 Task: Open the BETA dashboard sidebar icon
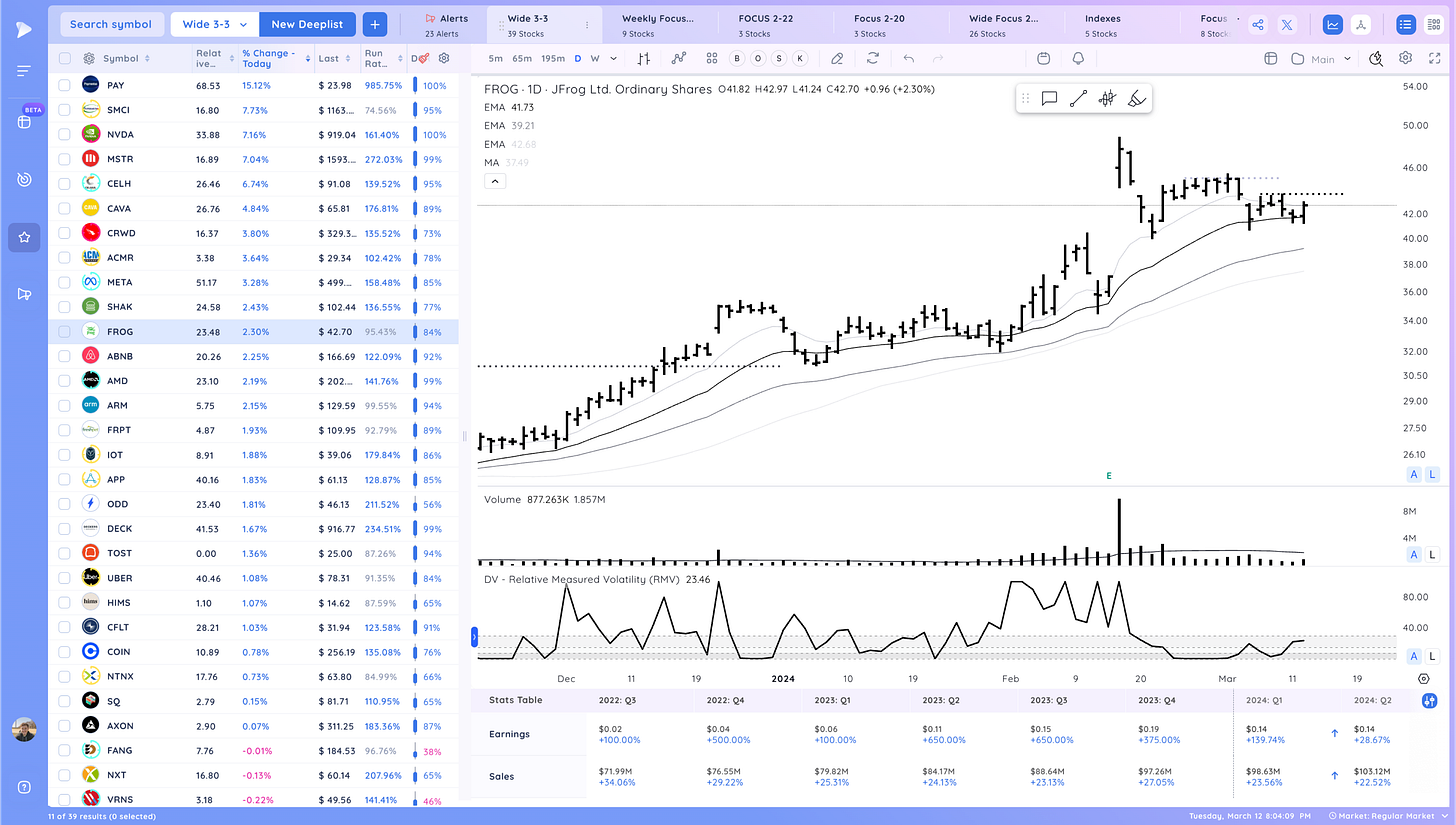click(24, 122)
